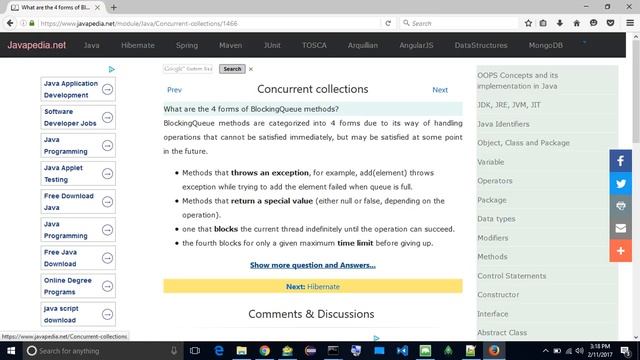Click the site security lock icon
640x360 pixels.
pos(32,23)
